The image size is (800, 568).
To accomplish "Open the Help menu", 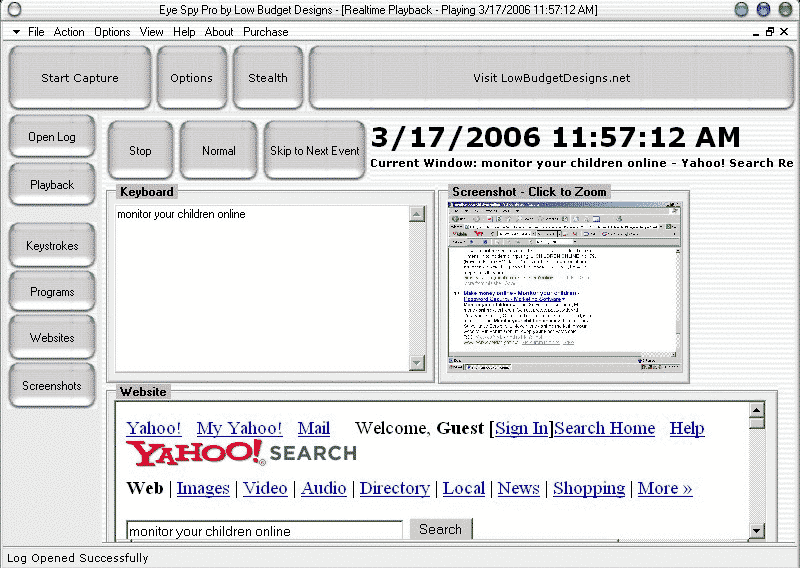I will (184, 32).
